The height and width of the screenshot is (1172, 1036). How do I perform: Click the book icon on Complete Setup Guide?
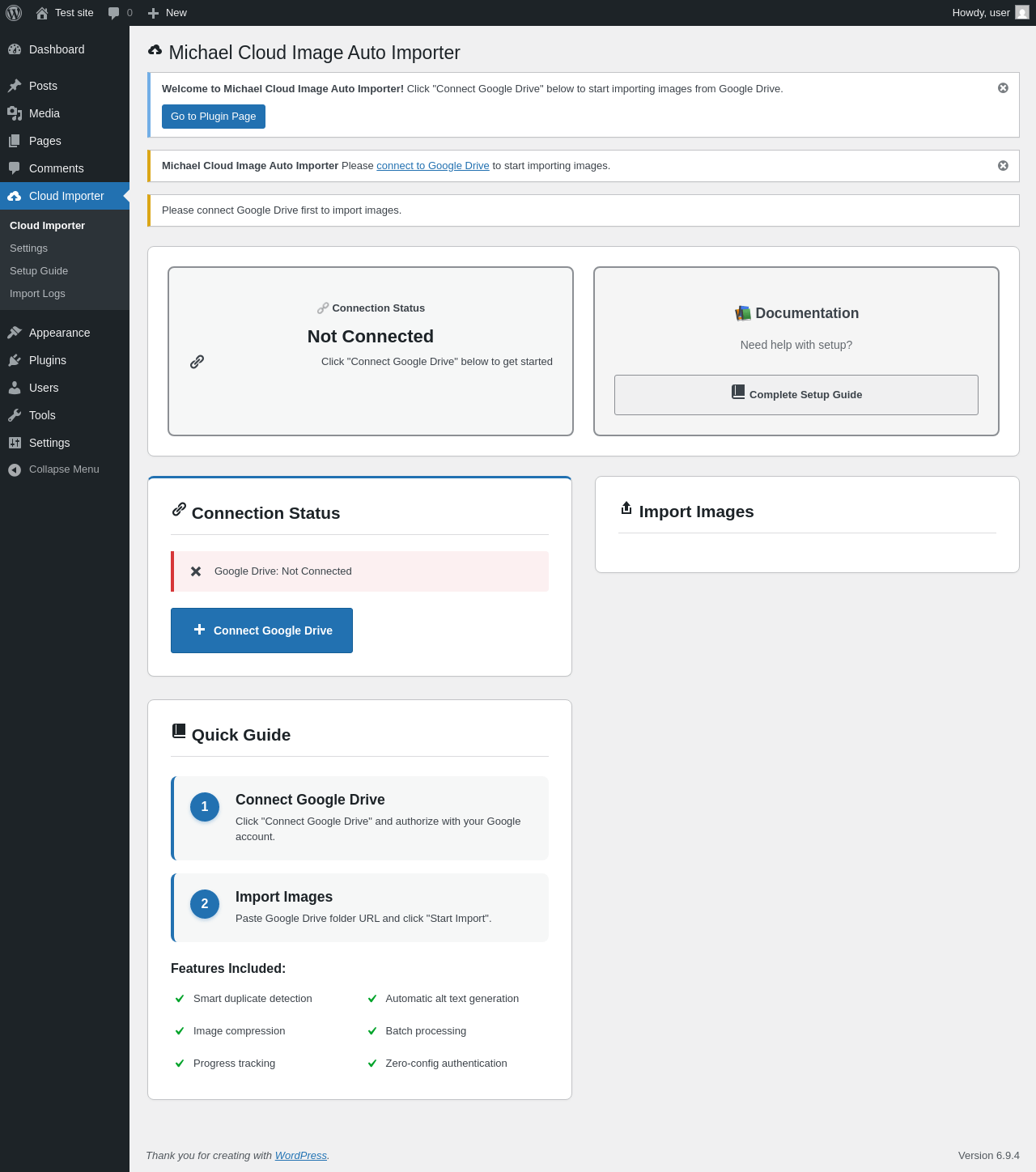point(738,392)
